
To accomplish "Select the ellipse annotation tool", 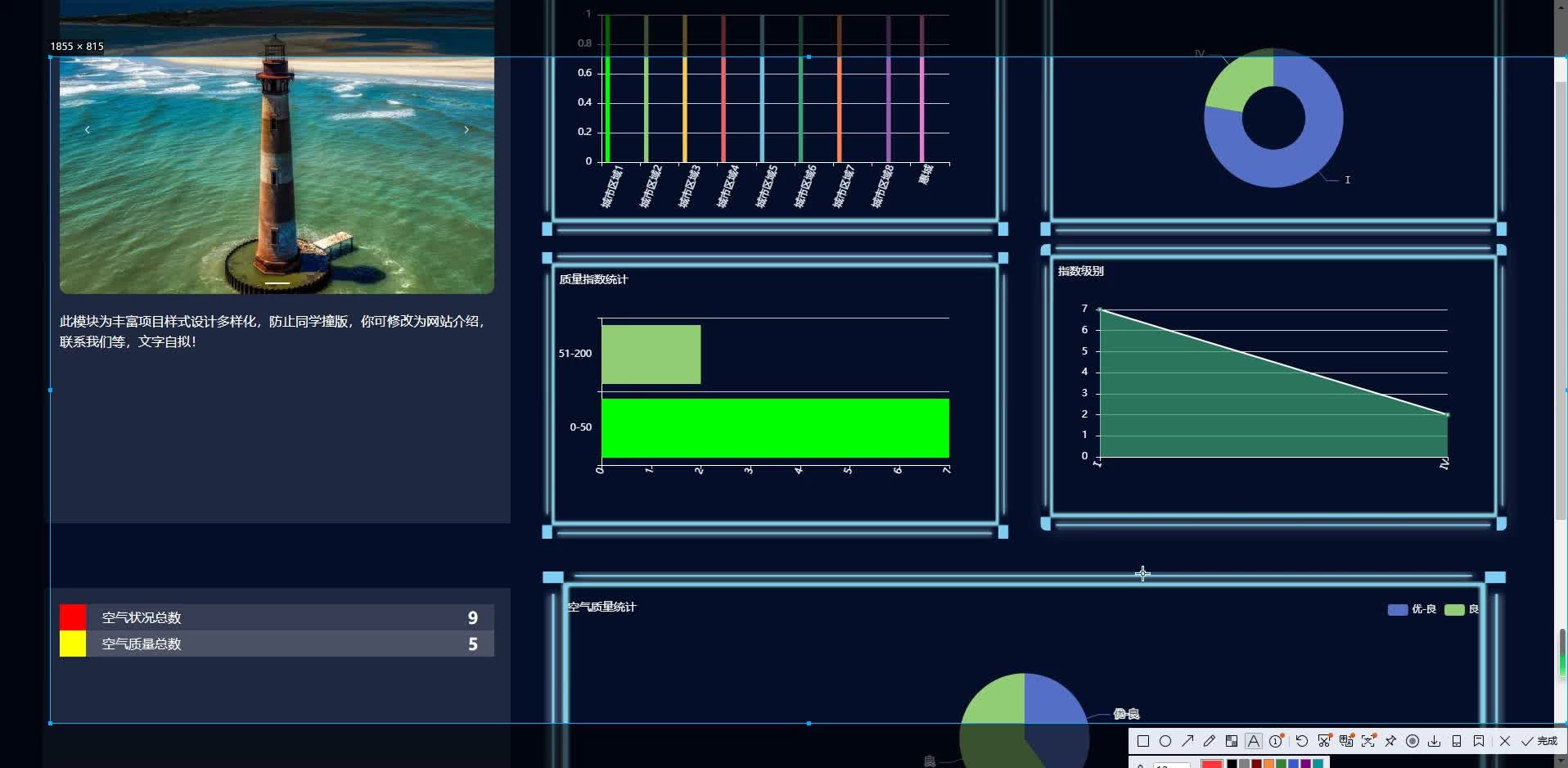I will coord(1165,741).
